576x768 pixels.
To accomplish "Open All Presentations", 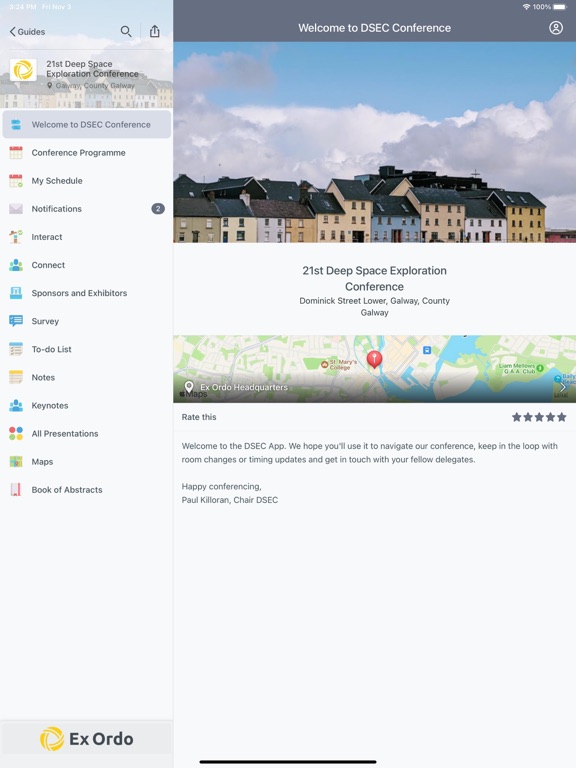I will (87, 433).
